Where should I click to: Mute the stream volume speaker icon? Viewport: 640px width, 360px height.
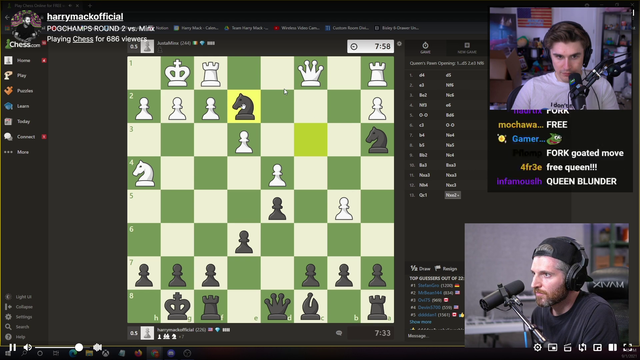point(28,347)
